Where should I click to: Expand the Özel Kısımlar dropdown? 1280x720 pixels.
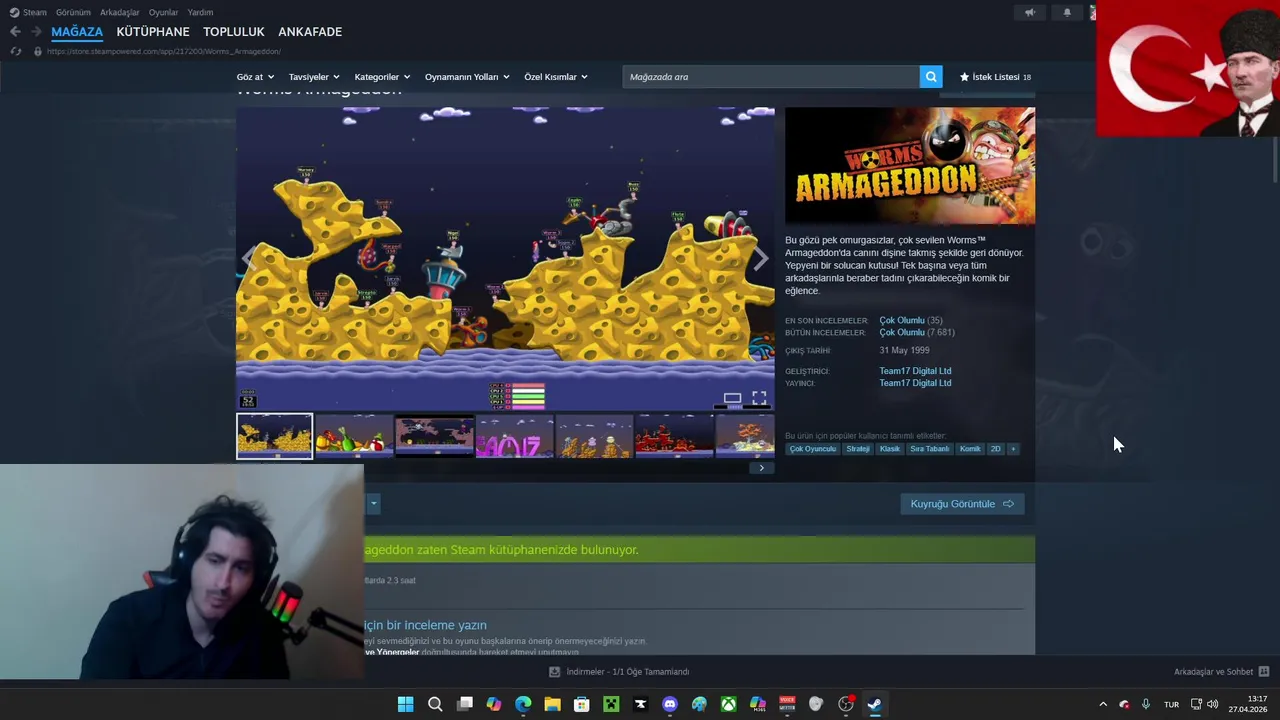click(x=556, y=77)
